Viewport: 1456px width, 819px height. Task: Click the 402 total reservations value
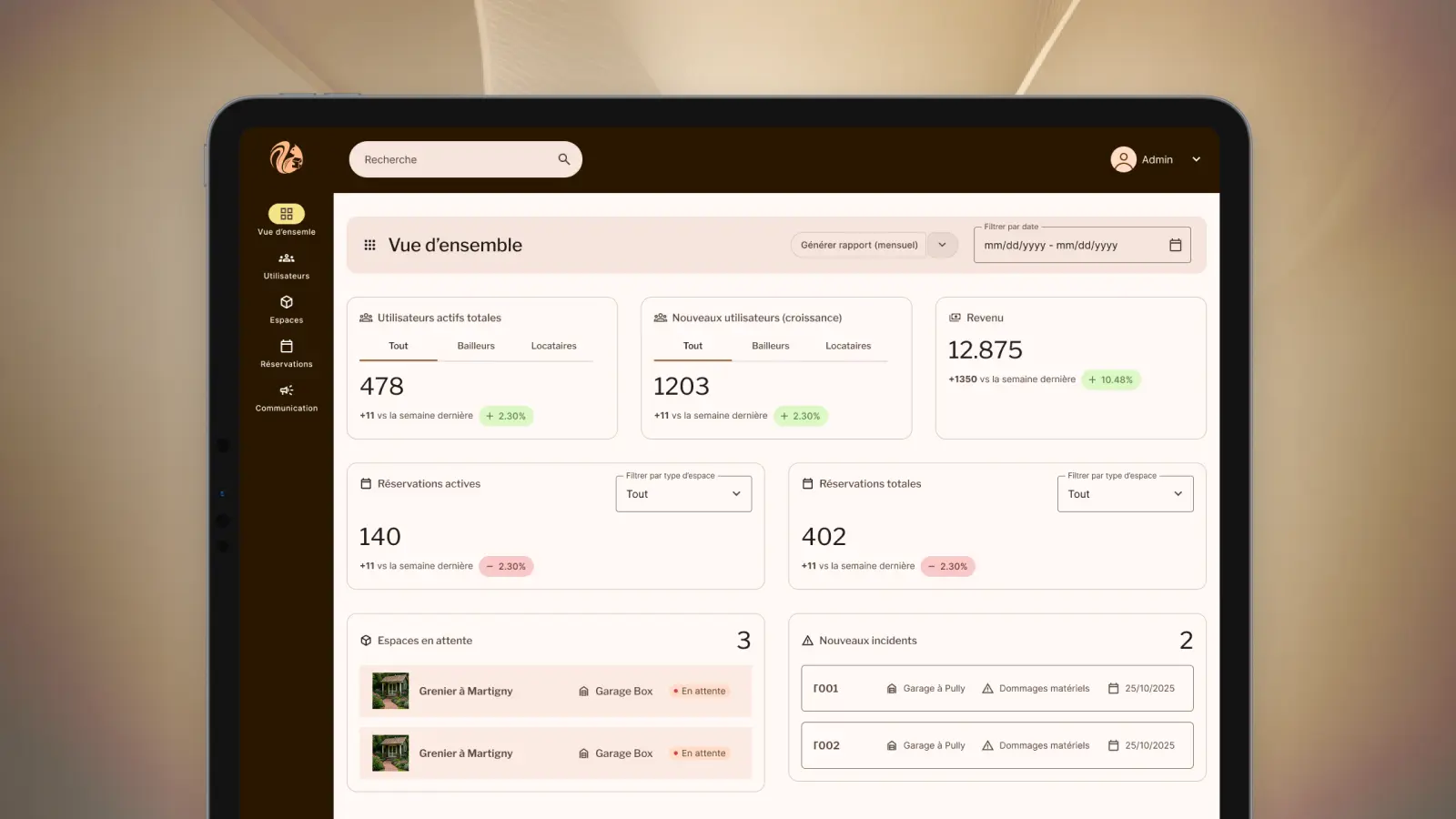point(824,537)
